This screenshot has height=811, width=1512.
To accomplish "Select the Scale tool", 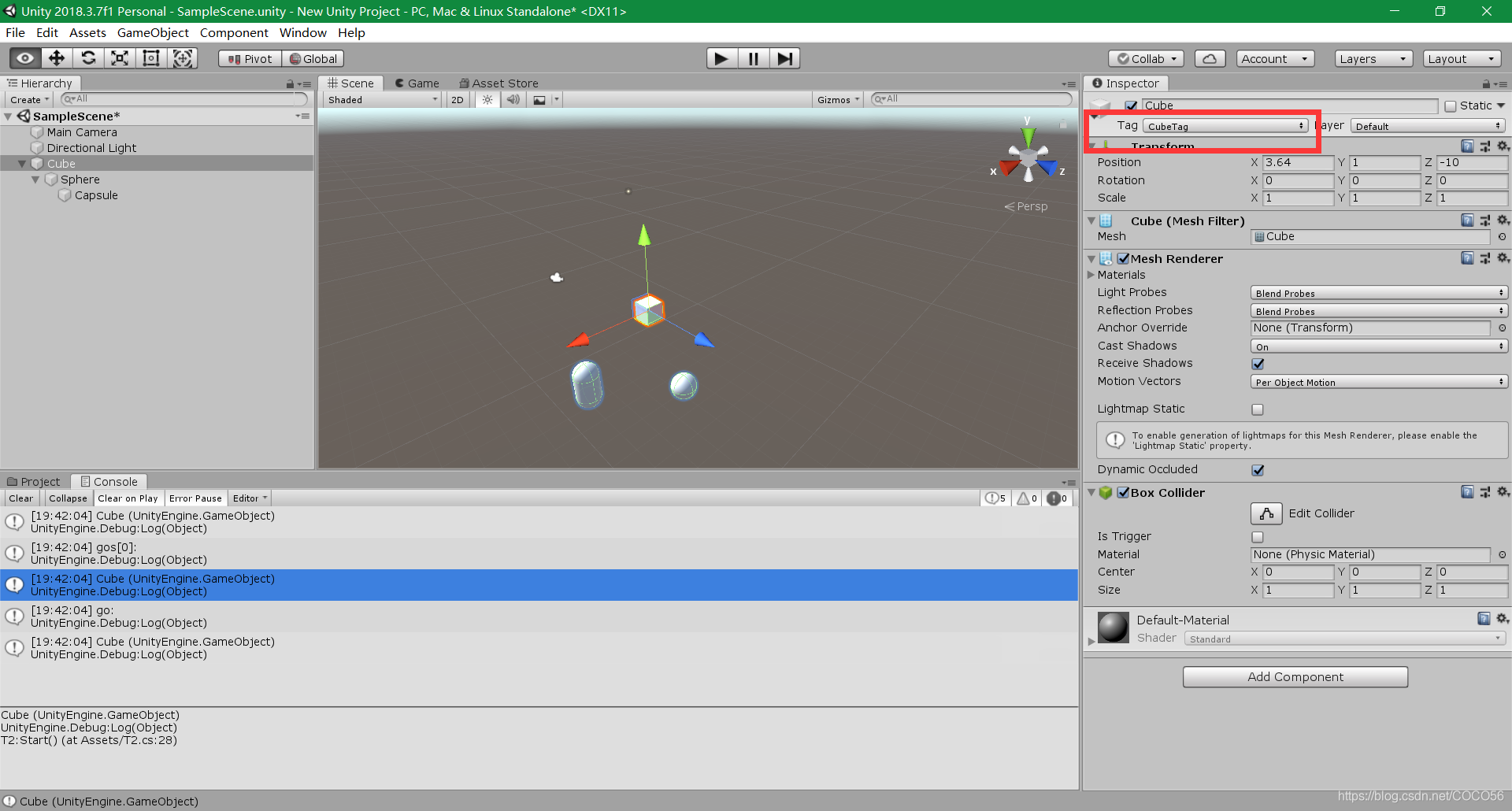I will click(x=120, y=58).
